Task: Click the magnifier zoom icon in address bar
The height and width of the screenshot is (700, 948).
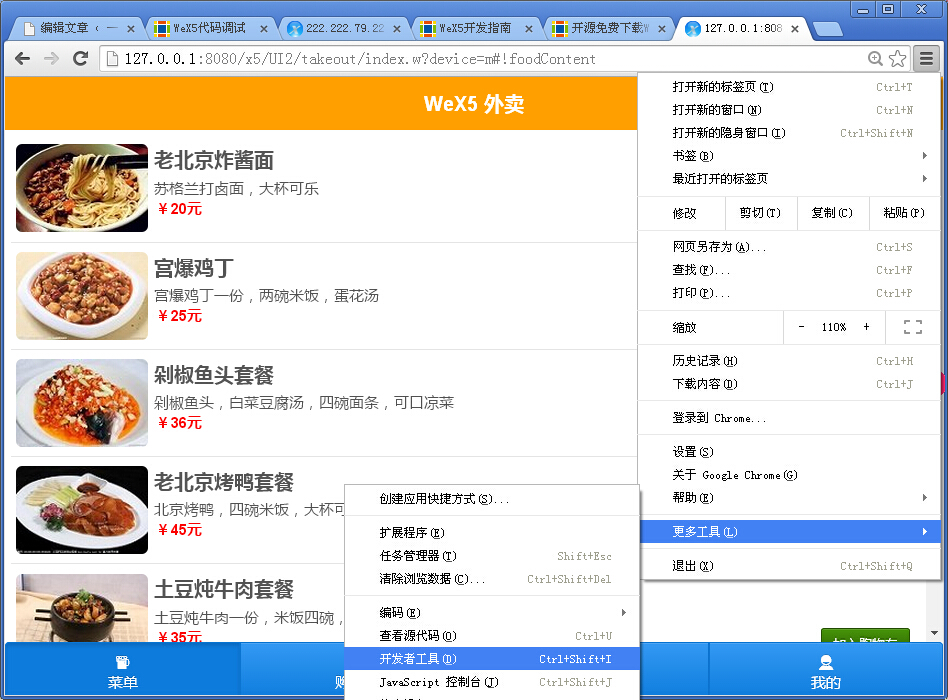Action: click(872, 59)
